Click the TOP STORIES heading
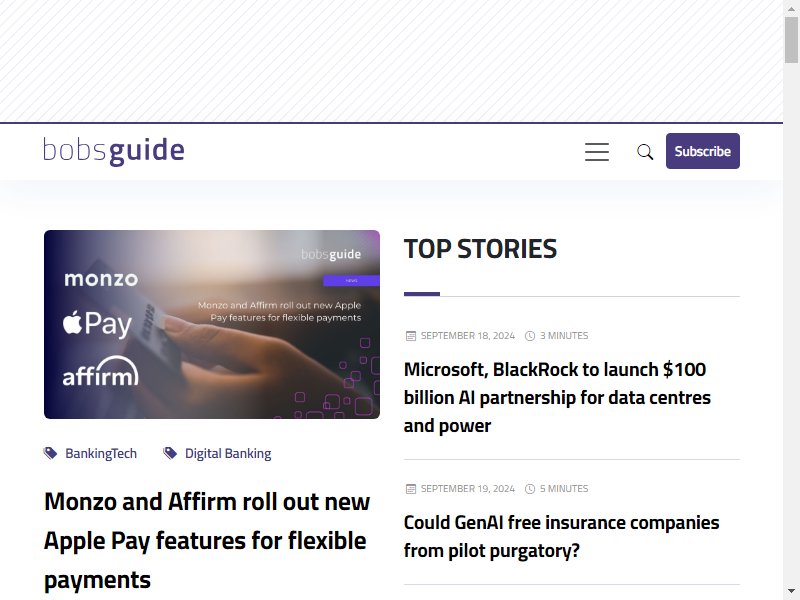This screenshot has height=600, width=800. (x=480, y=249)
